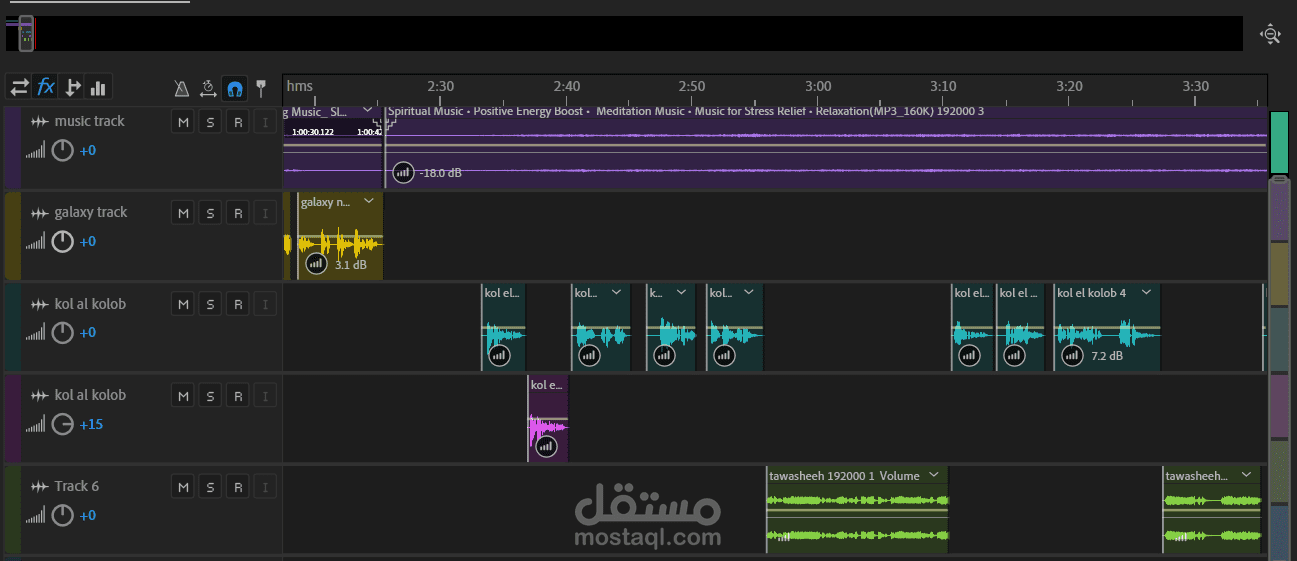Click the volume knob of galaxy track
Viewport: 1297px width, 561px height.
click(x=62, y=242)
